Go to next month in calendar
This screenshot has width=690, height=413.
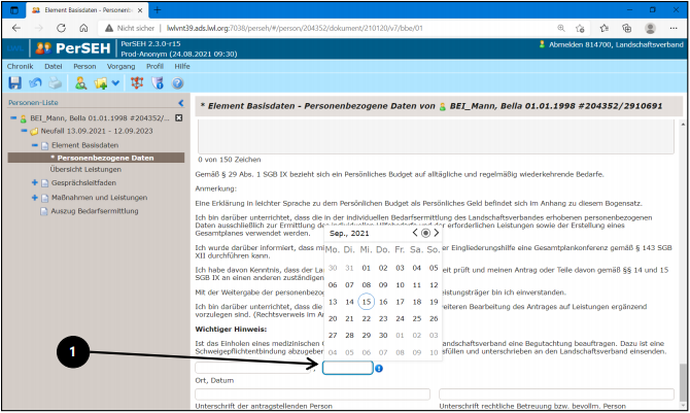pyautogui.click(x=436, y=233)
